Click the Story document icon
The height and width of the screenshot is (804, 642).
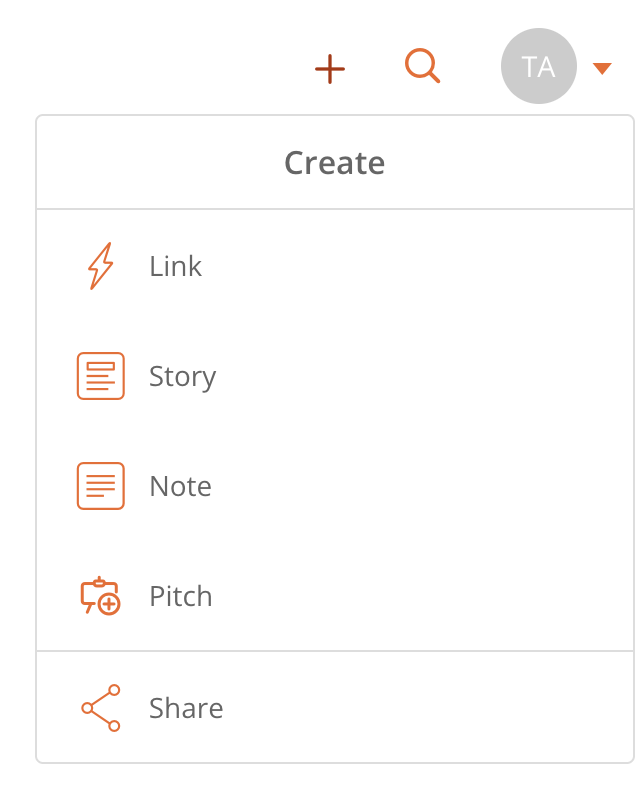[101, 376]
